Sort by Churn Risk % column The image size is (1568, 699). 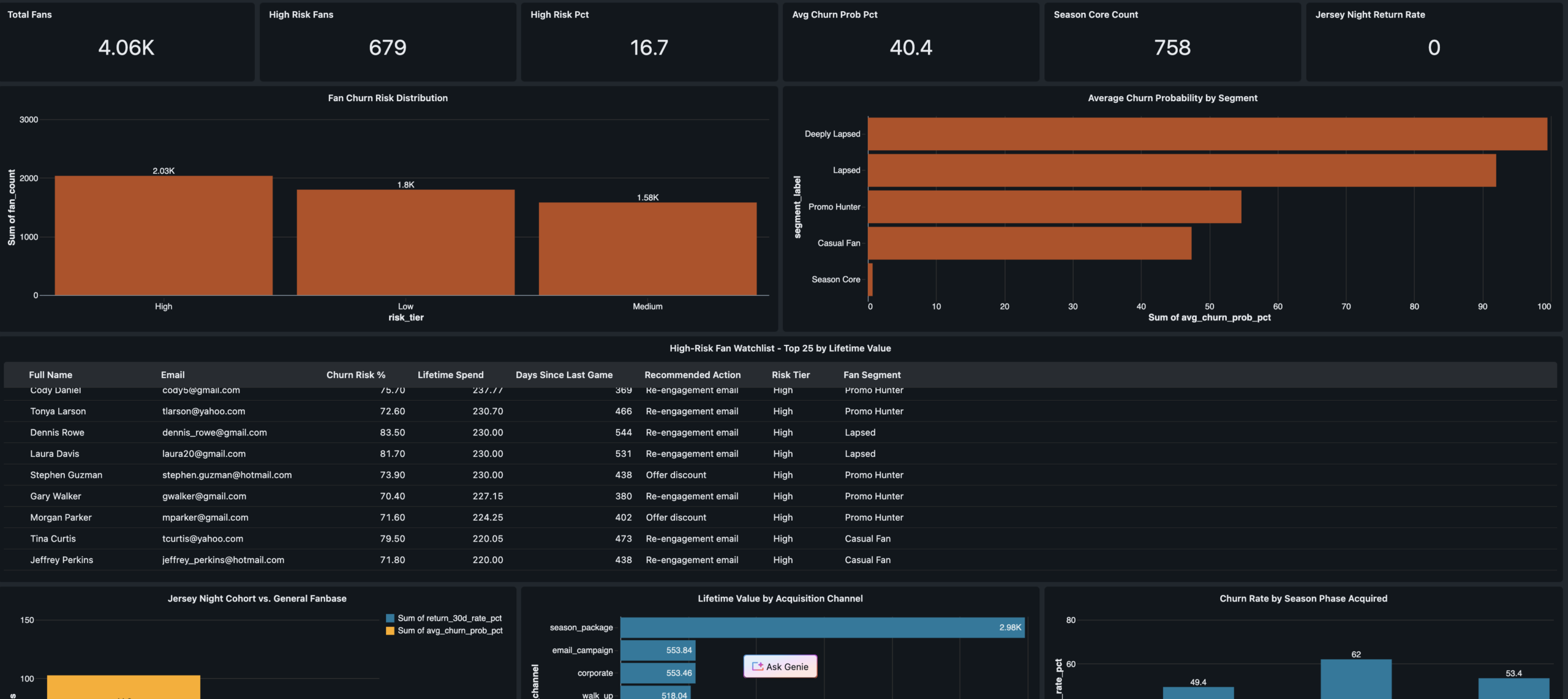click(356, 375)
